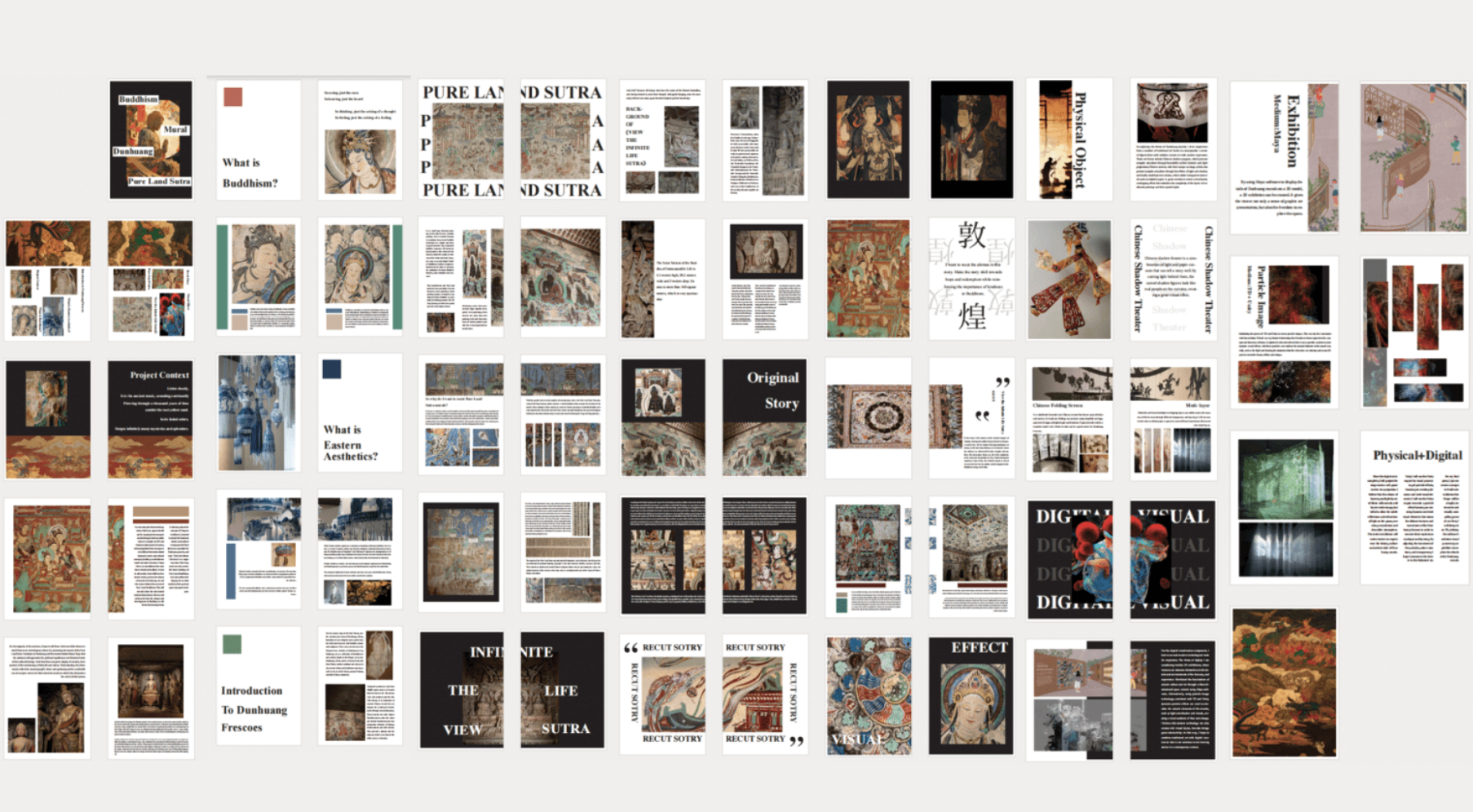The image size is (1473, 812).
Task: Open right page with 'ND SUTRA' heading
Action: [x=563, y=139]
